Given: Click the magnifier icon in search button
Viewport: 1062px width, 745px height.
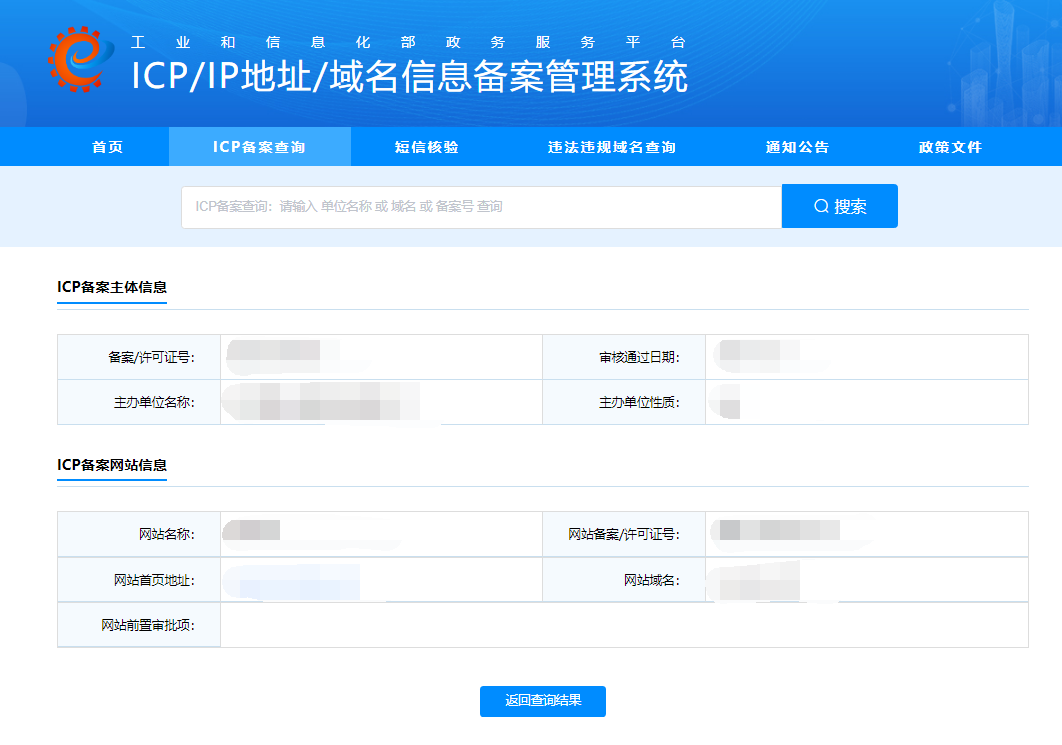Looking at the screenshot, I should coord(821,207).
